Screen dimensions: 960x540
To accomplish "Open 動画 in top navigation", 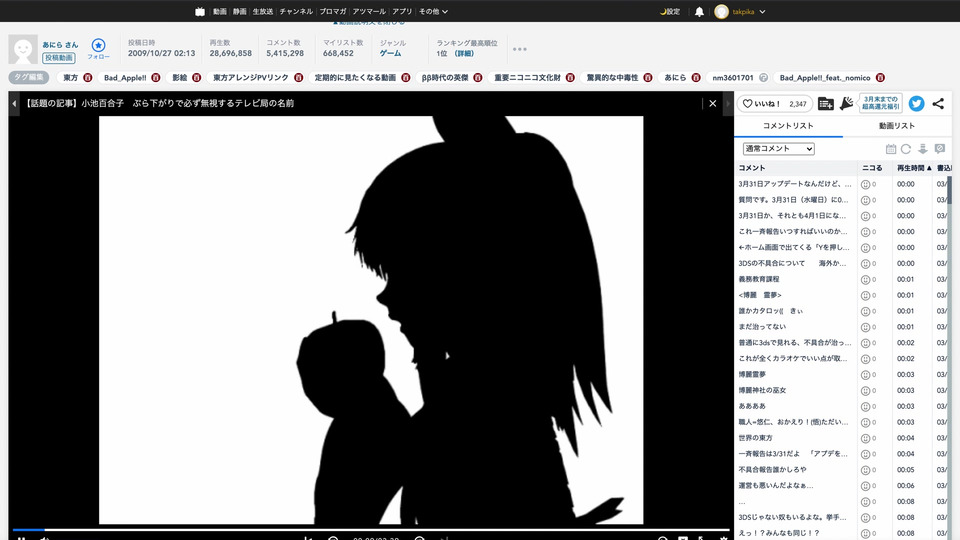I will [x=220, y=12].
